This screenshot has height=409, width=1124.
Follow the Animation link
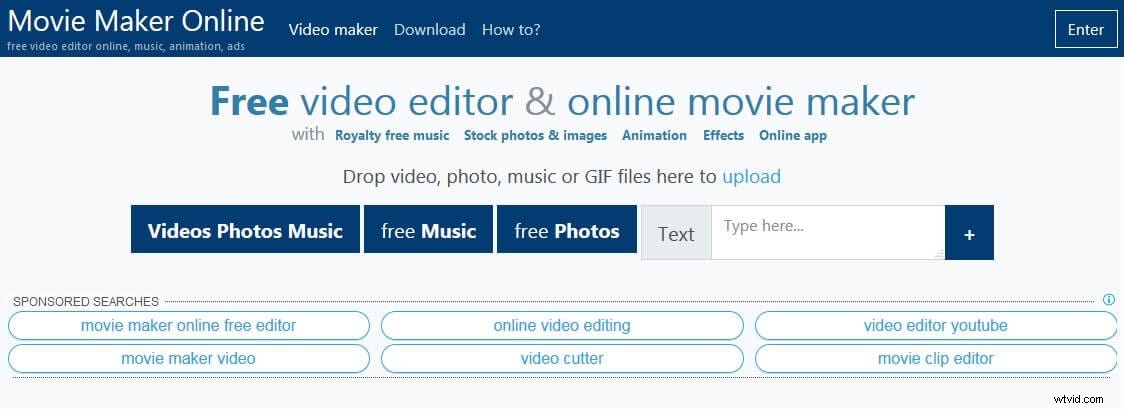click(654, 135)
